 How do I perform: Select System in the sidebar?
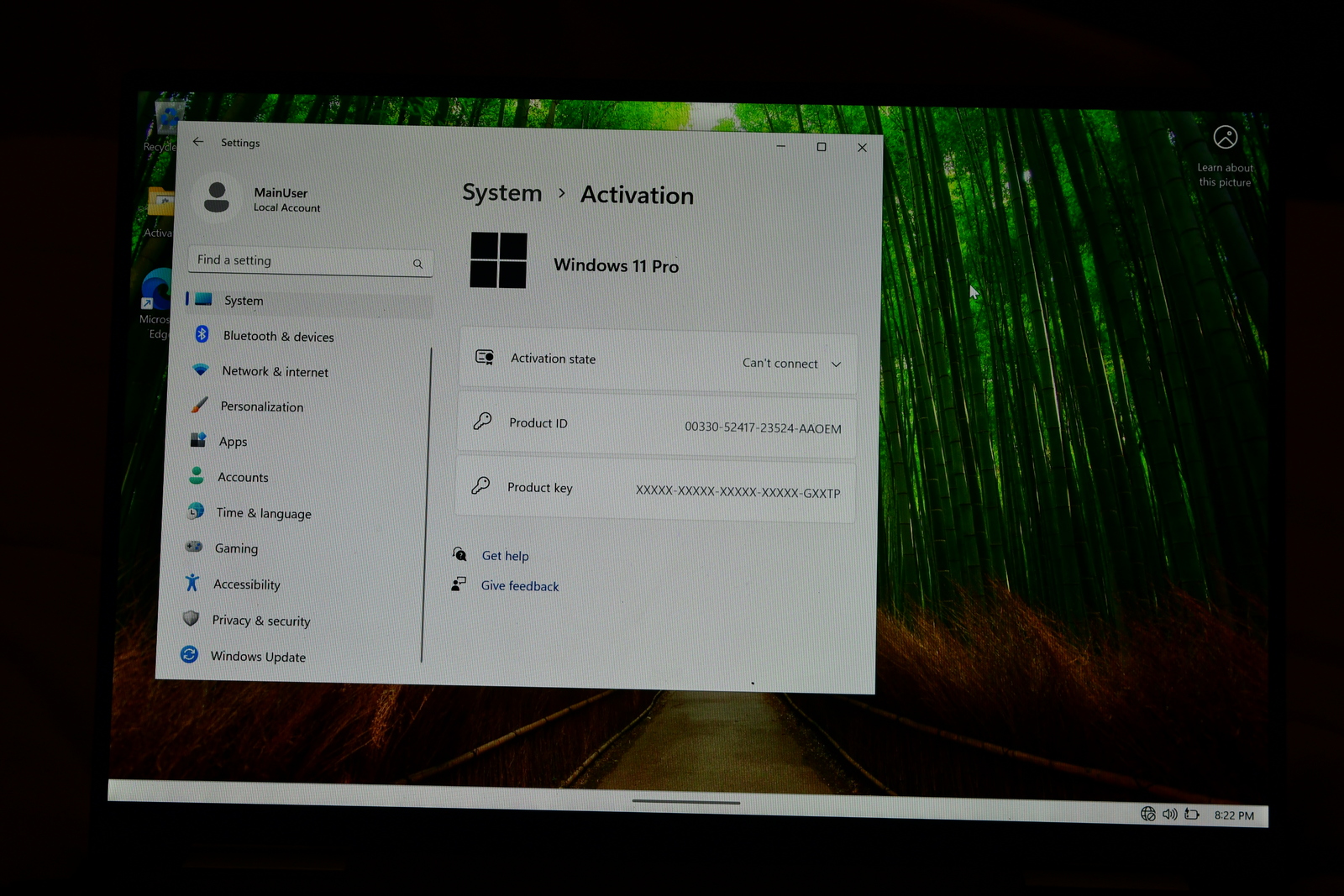pos(307,301)
